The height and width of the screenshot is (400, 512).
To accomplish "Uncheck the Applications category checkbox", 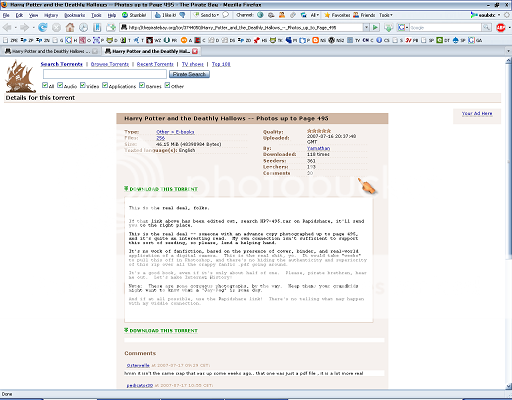I will (105, 85).
